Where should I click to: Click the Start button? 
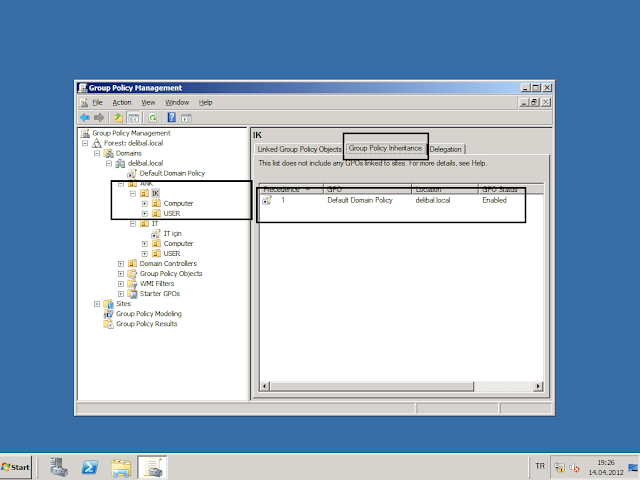(17, 467)
